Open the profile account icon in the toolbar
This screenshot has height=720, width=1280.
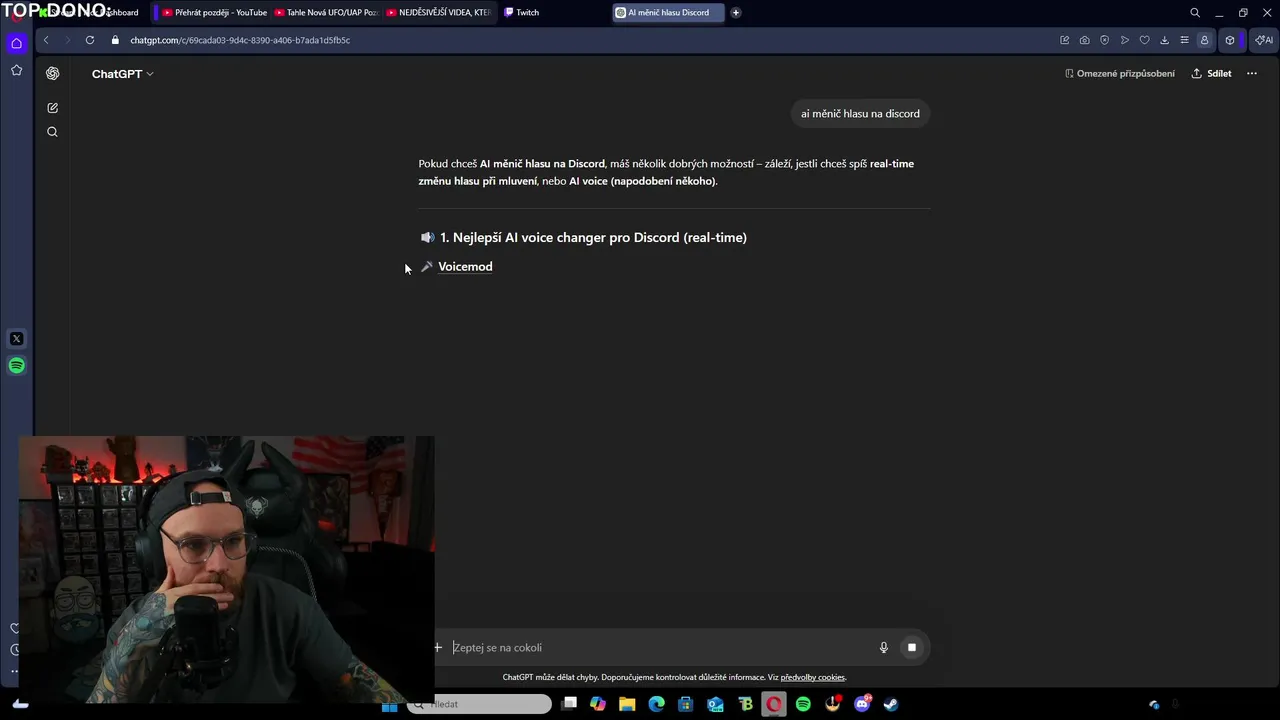[x=1204, y=40]
